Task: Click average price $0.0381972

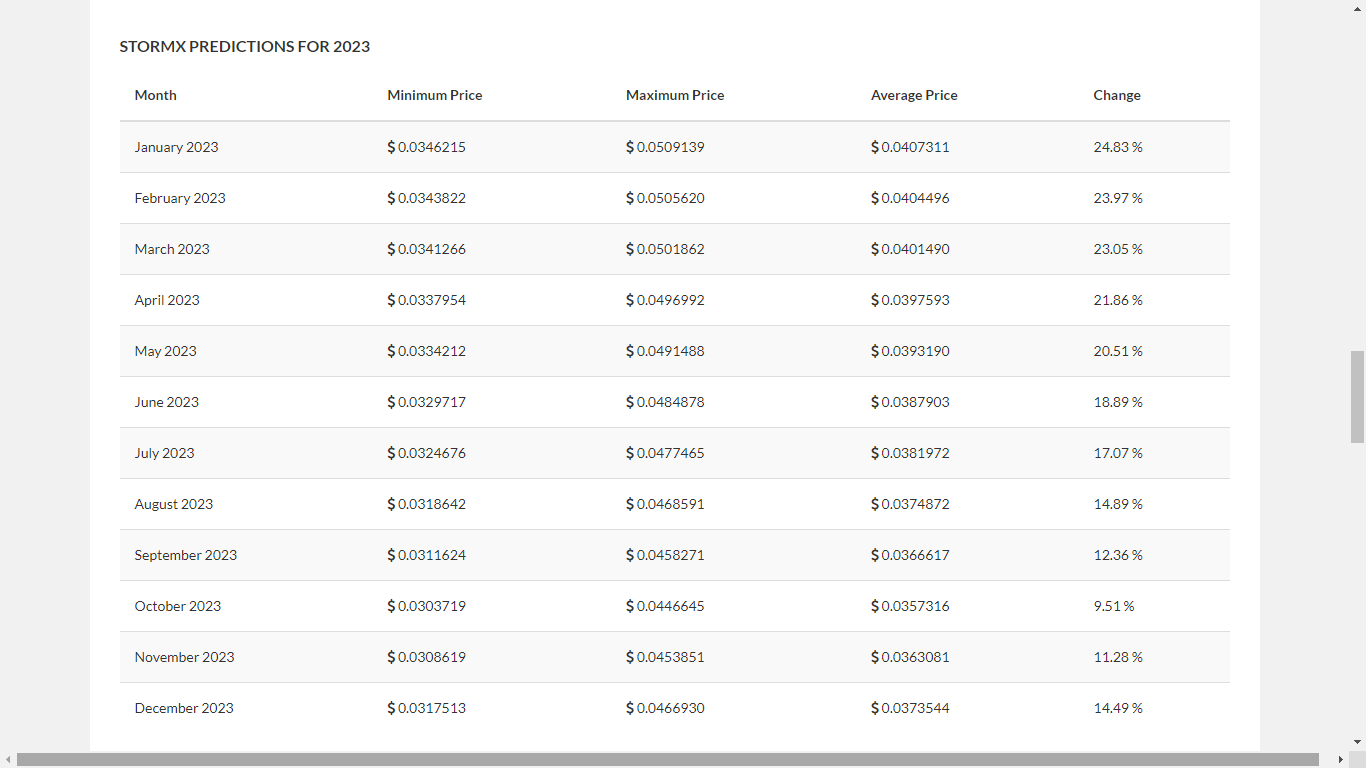Action: coord(911,453)
